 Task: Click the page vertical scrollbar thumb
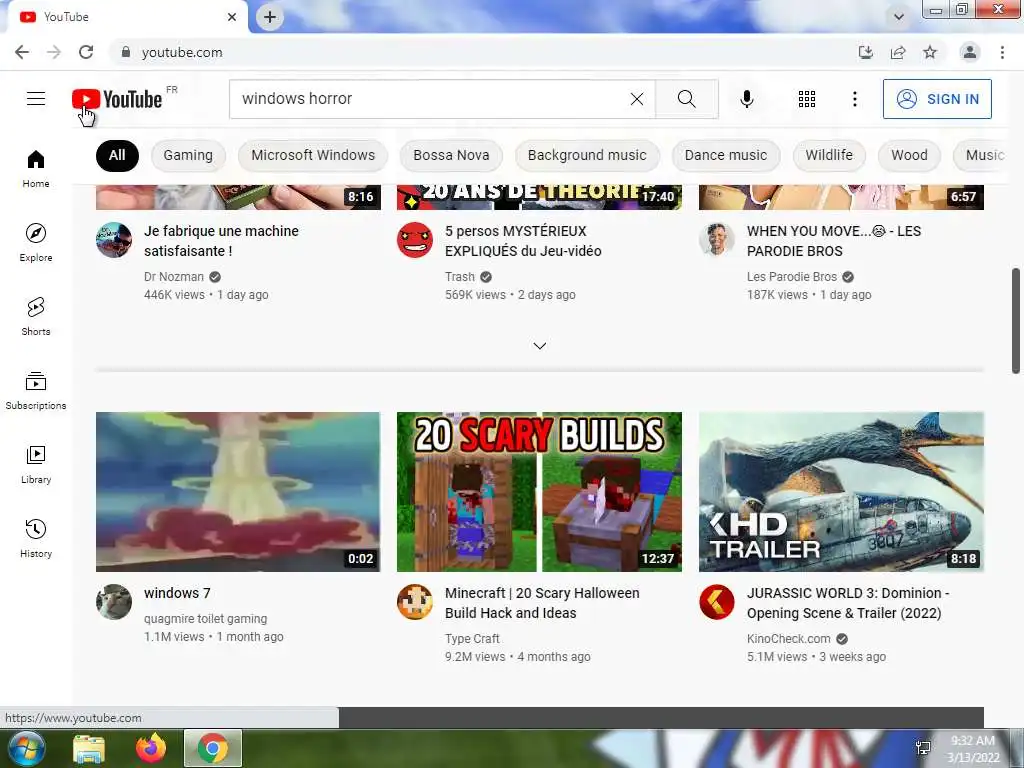(x=1016, y=320)
